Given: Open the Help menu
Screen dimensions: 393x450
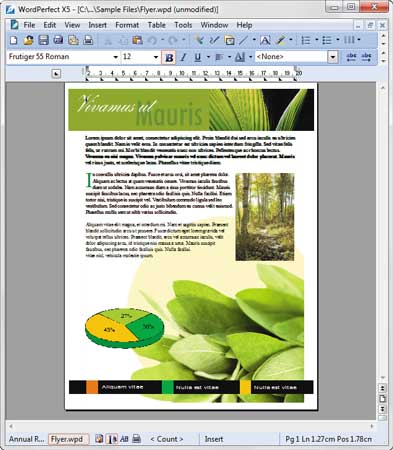Looking at the screenshot, I should (244, 25).
